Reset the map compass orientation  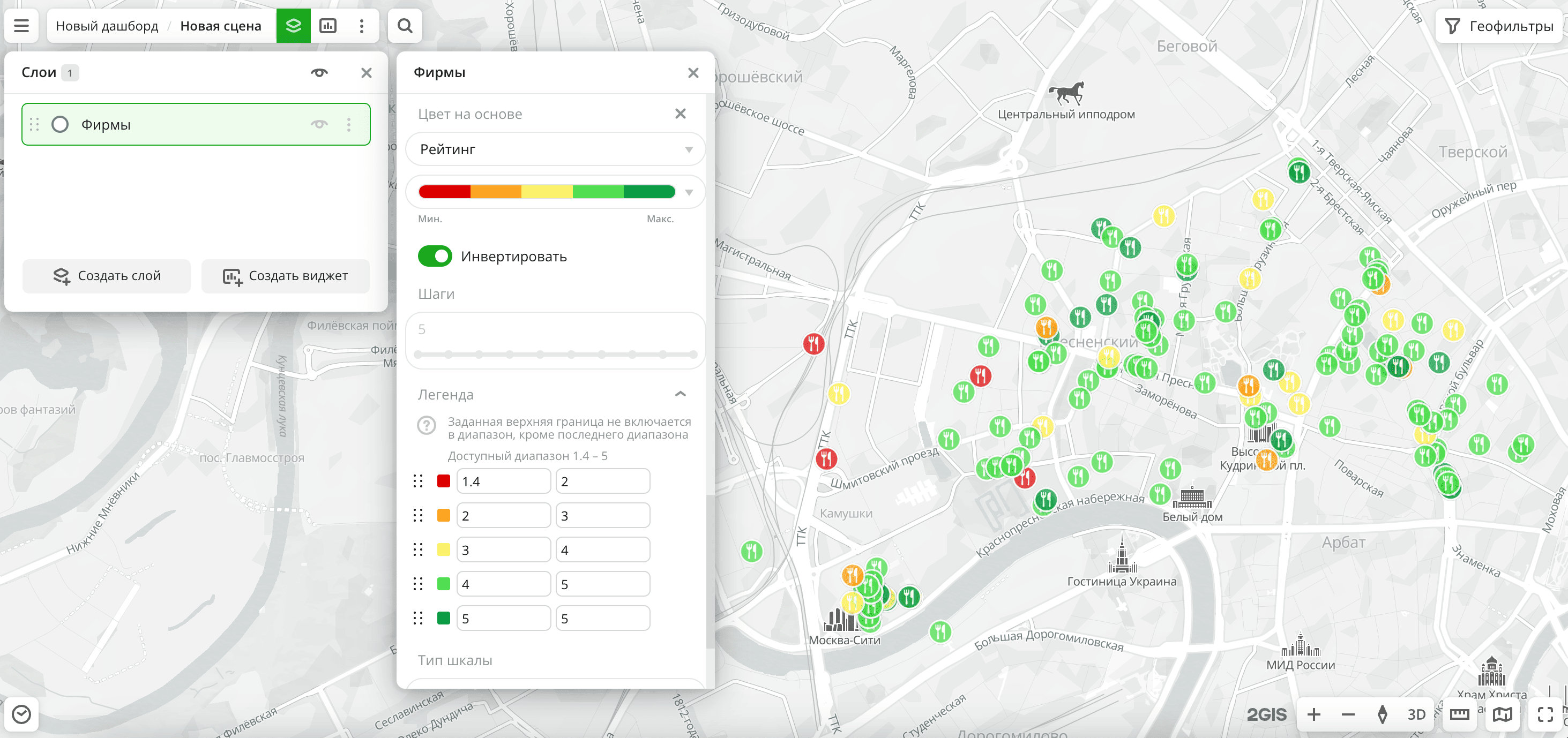tap(1383, 714)
